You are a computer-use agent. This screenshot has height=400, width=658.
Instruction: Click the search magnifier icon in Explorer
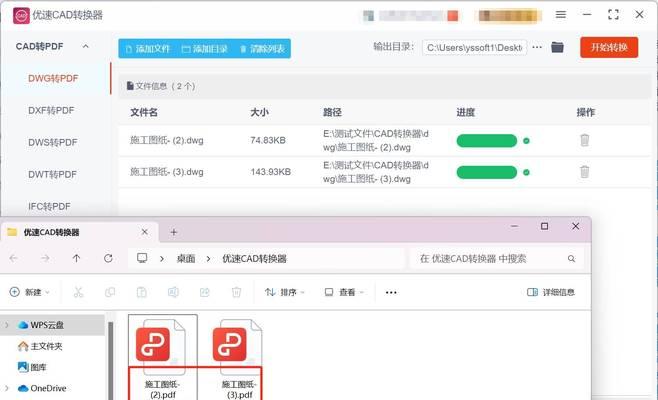tap(572, 259)
